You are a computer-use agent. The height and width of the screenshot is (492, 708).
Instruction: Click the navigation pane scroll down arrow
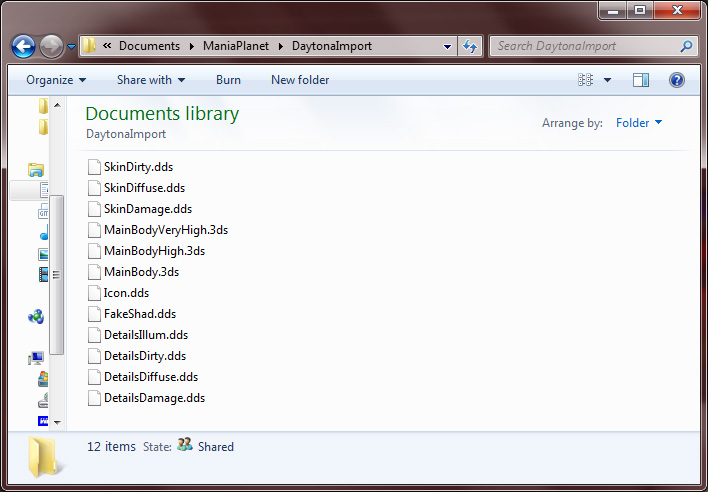[x=57, y=422]
